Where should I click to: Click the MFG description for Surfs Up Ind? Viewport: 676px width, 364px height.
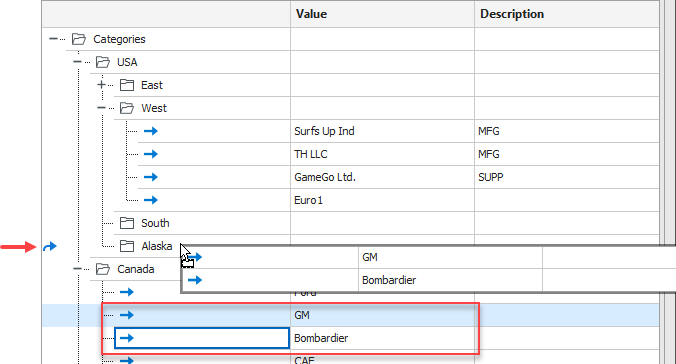click(488, 131)
